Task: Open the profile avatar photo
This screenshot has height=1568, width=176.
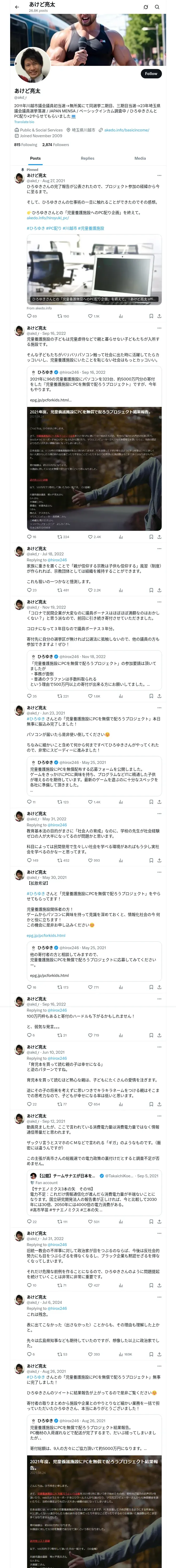Action: tap(32, 65)
